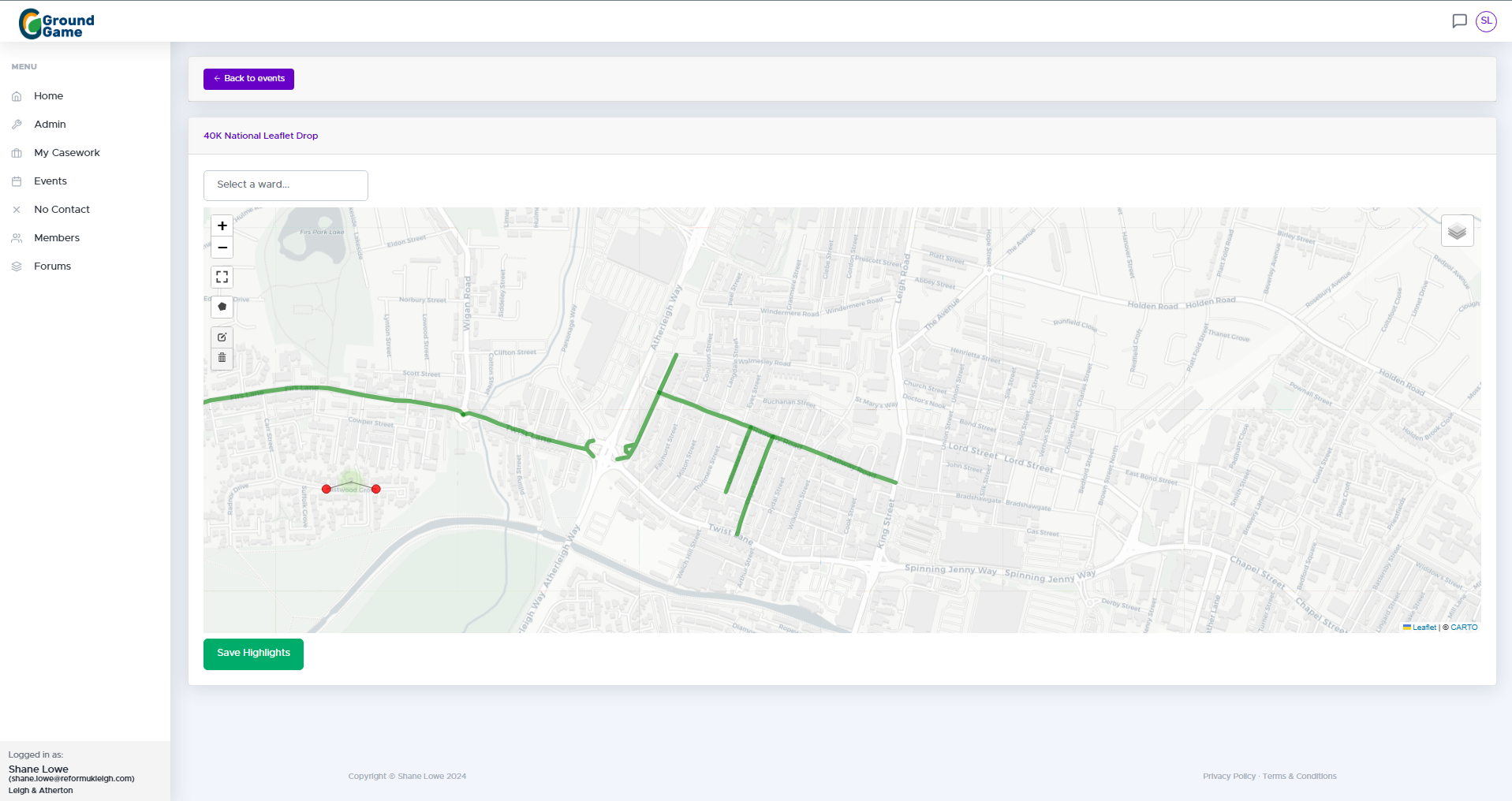Select the delete layers trash tool
Screen dimensions: 1512x801
click(222, 357)
